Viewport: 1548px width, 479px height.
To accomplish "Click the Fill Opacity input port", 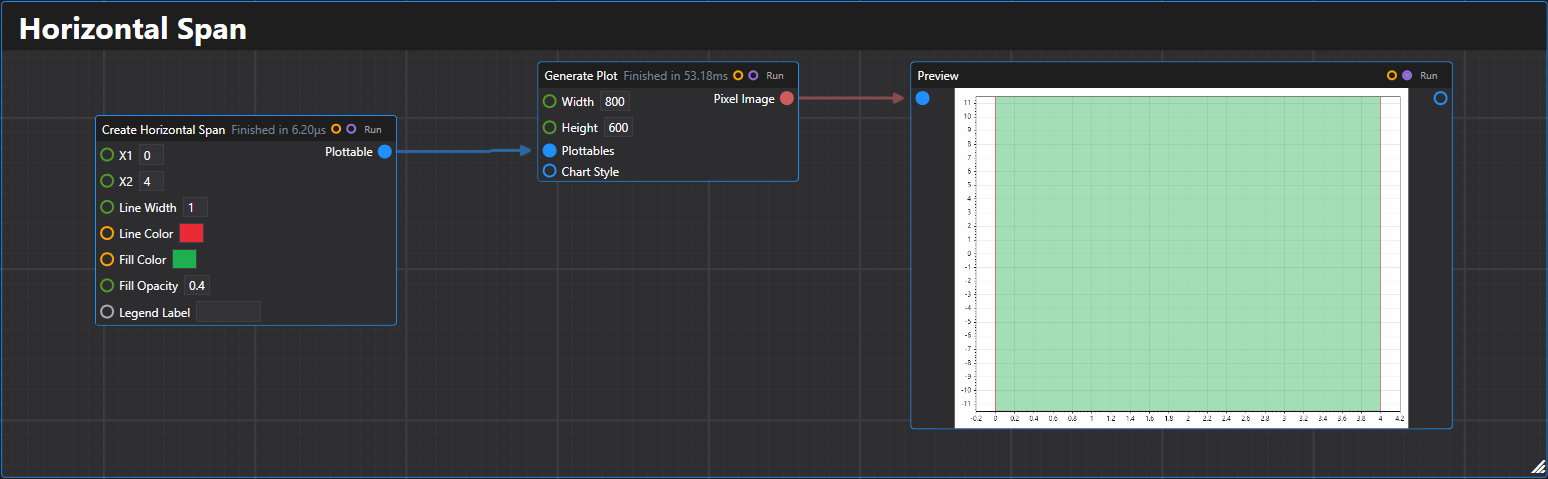I will [x=107, y=285].
